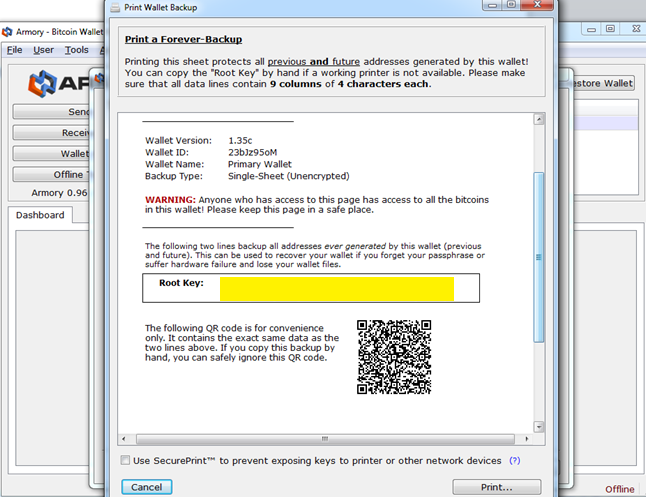Click the Restore Wallet button behind dialog

603,83
